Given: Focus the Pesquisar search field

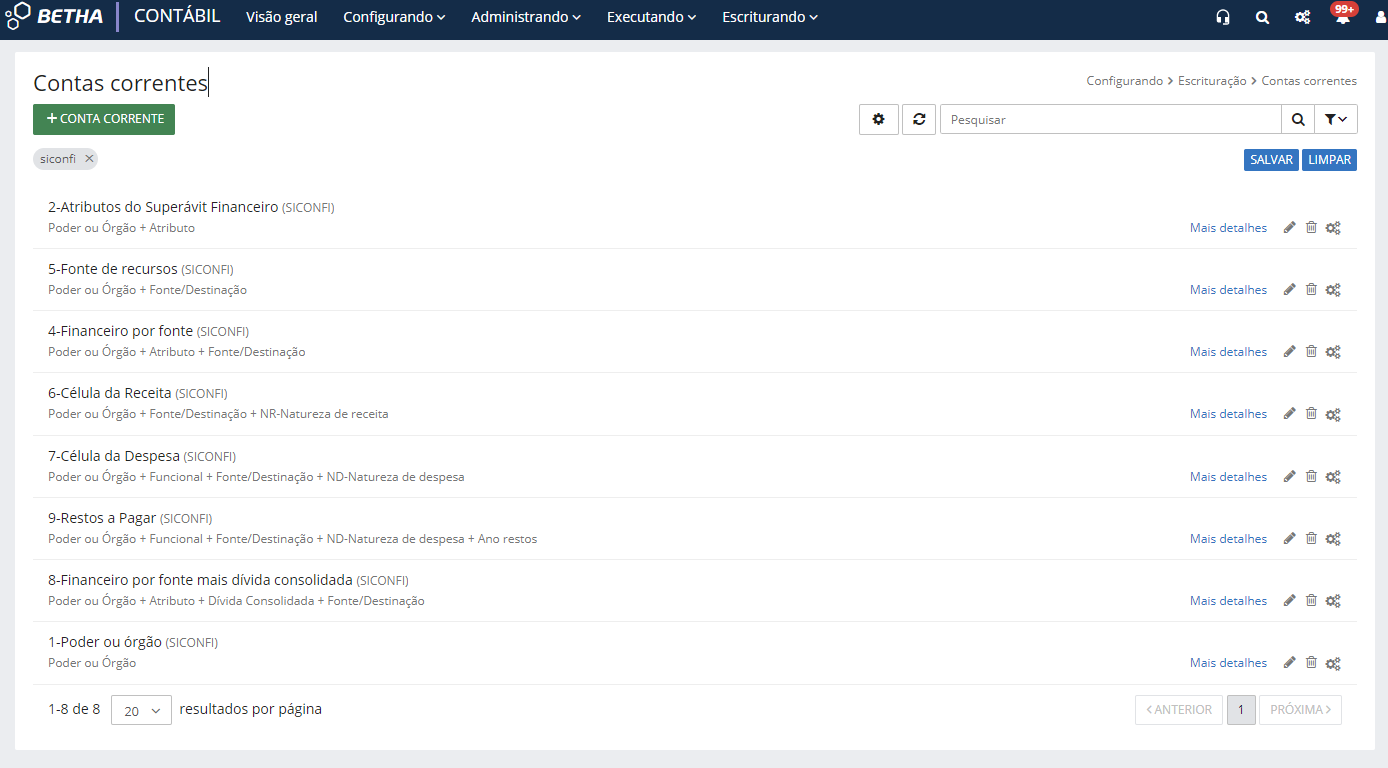Looking at the screenshot, I should [x=1111, y=119].
